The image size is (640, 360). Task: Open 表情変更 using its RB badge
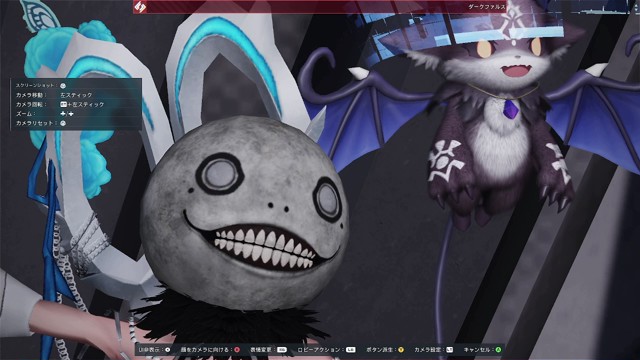[x=282, y=350]
